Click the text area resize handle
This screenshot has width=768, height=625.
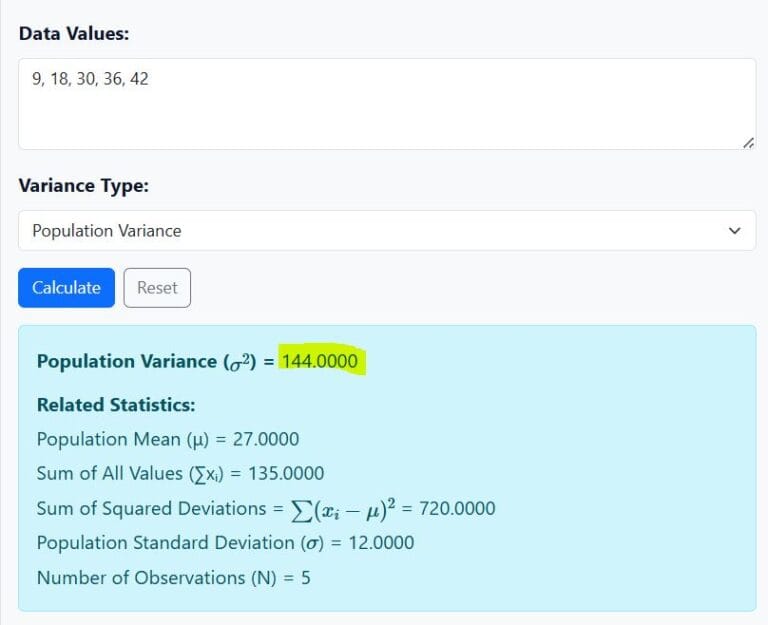click(x=748, y=143)
